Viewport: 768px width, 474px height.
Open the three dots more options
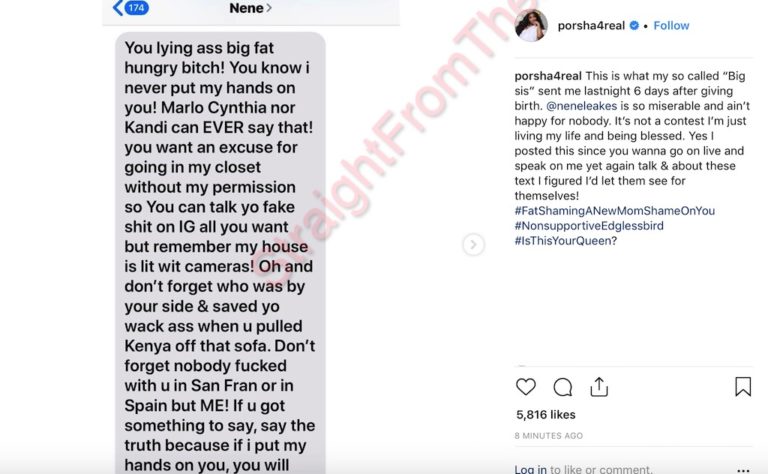pyautogui.click(x=743, y=470)
